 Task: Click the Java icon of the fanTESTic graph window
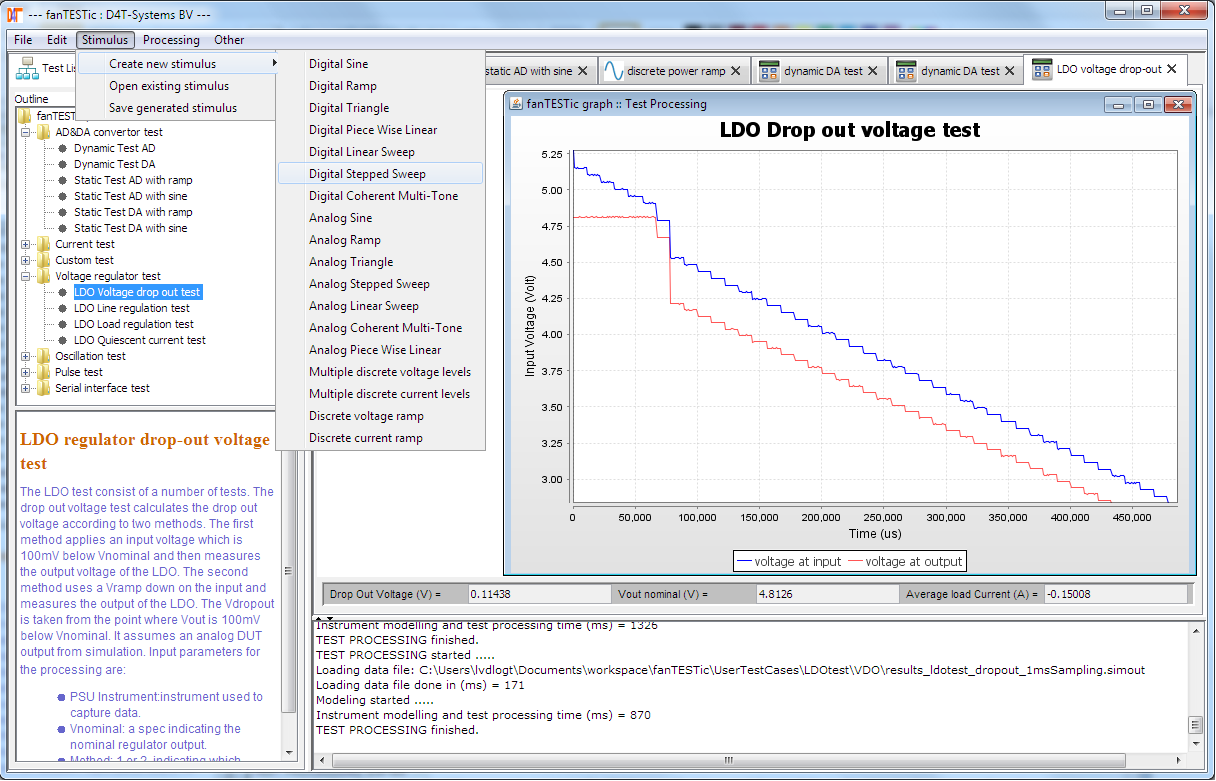point(517,104)
